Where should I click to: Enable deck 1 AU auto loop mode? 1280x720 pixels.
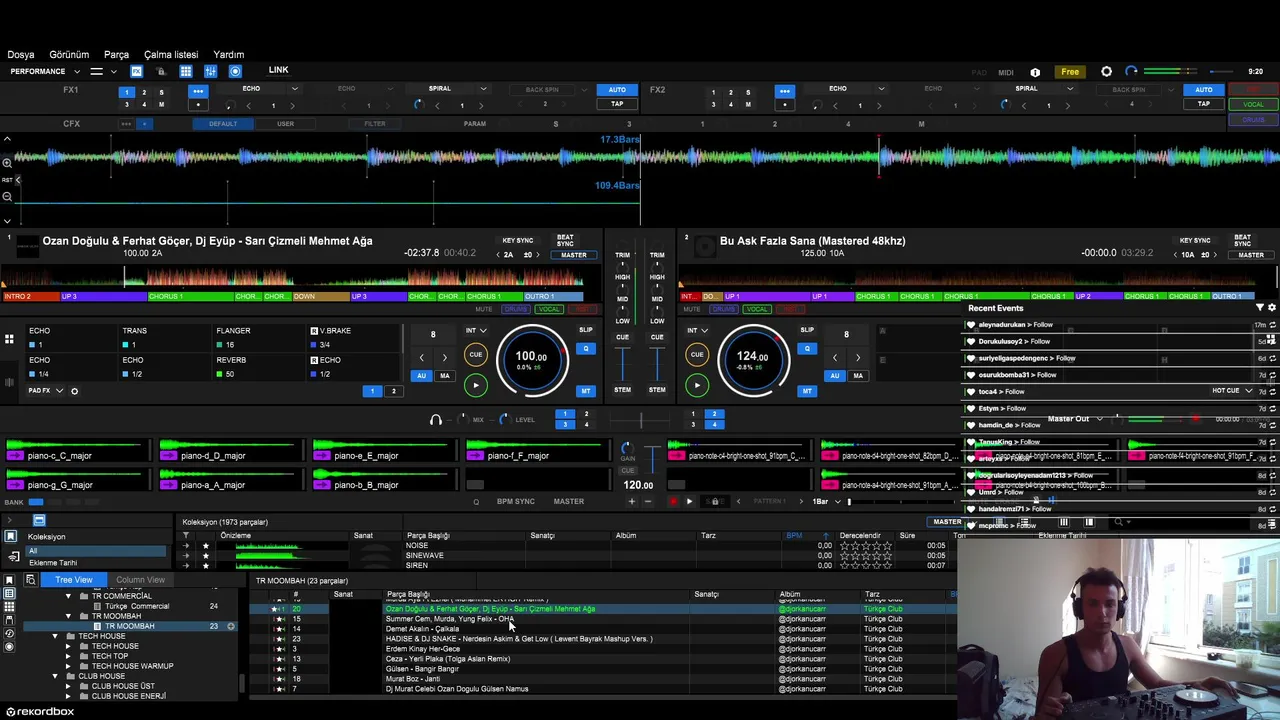421,376
